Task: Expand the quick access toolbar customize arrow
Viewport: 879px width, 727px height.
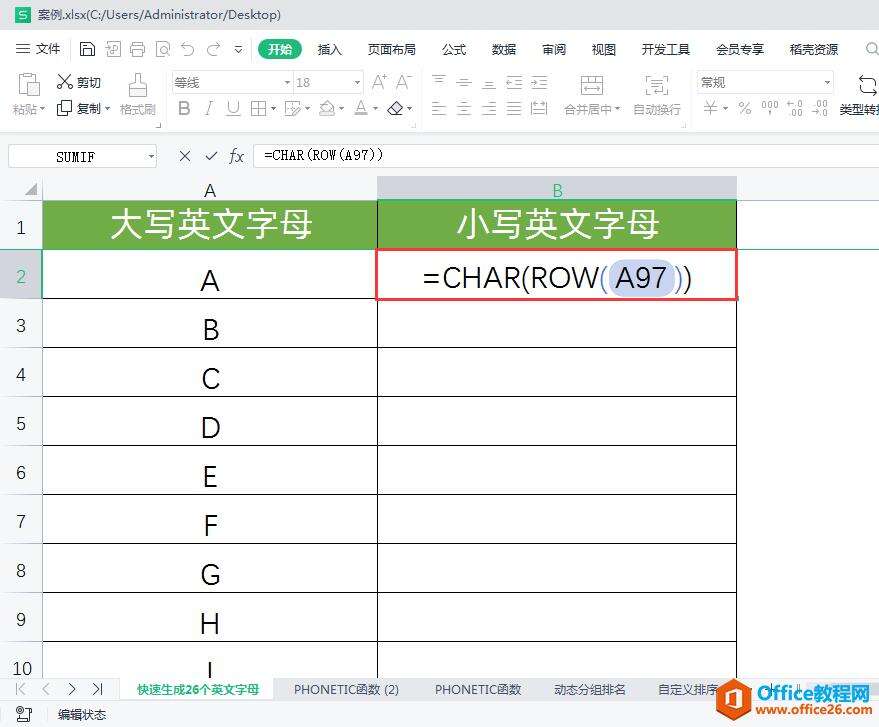Action: click(239, 49)
